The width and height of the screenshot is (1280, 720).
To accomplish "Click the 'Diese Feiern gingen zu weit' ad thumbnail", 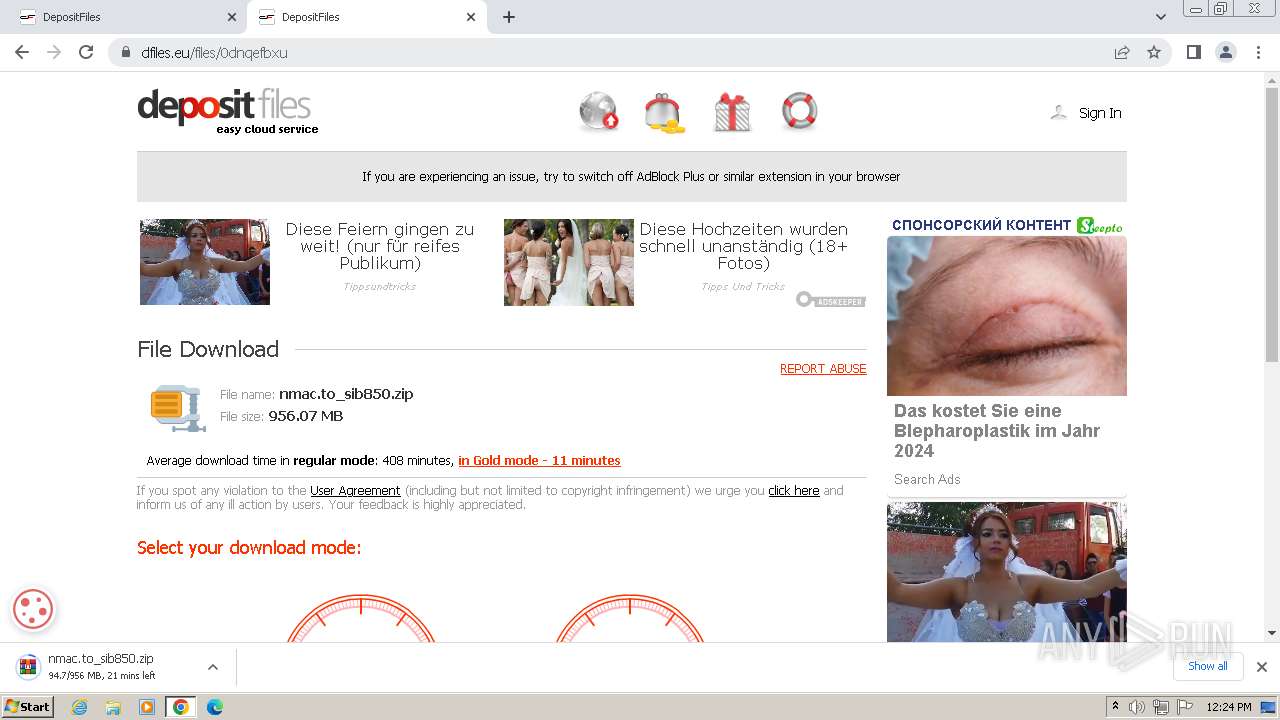I will click(205, 262).
